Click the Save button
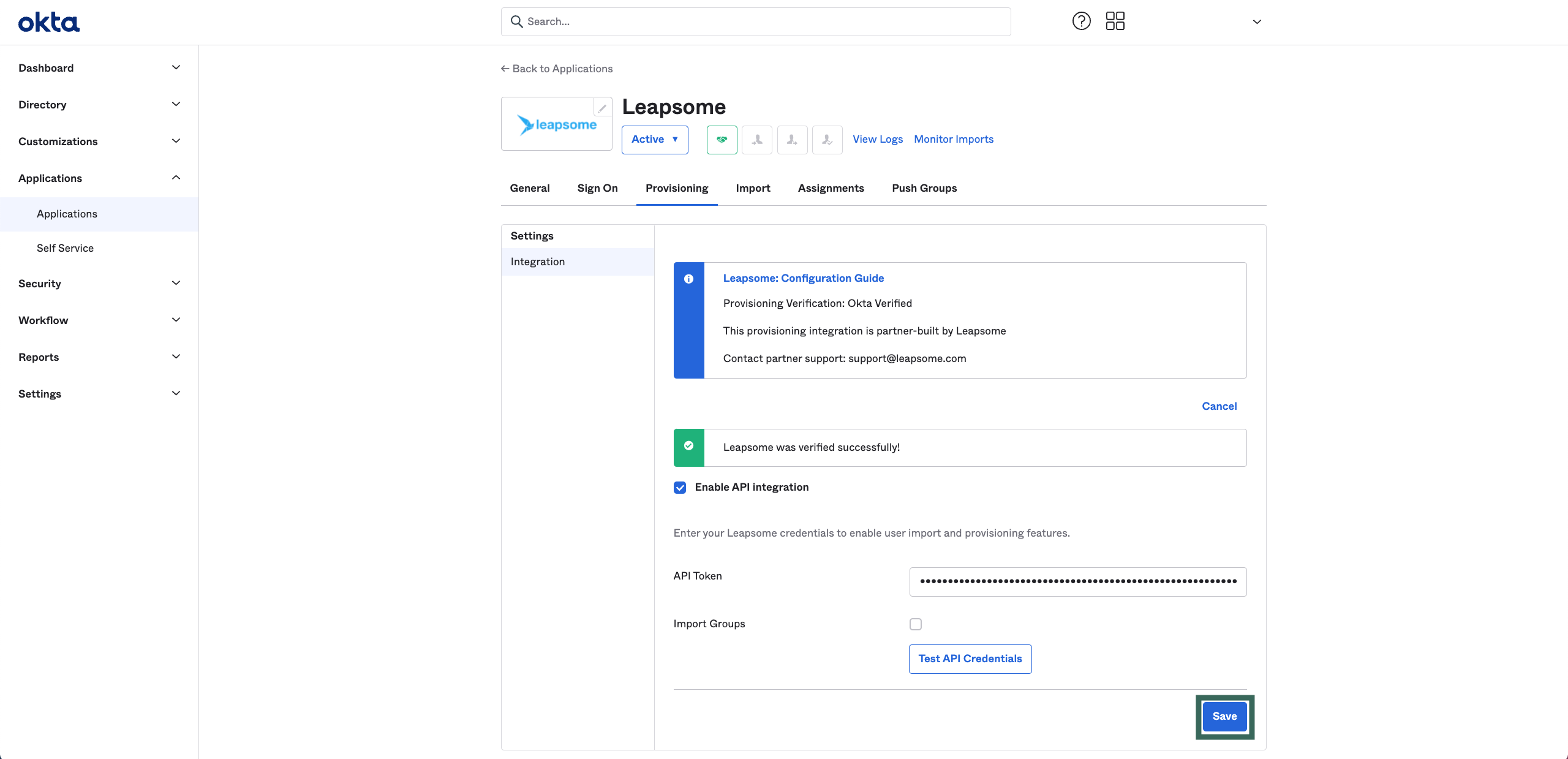 point(1224,717)
